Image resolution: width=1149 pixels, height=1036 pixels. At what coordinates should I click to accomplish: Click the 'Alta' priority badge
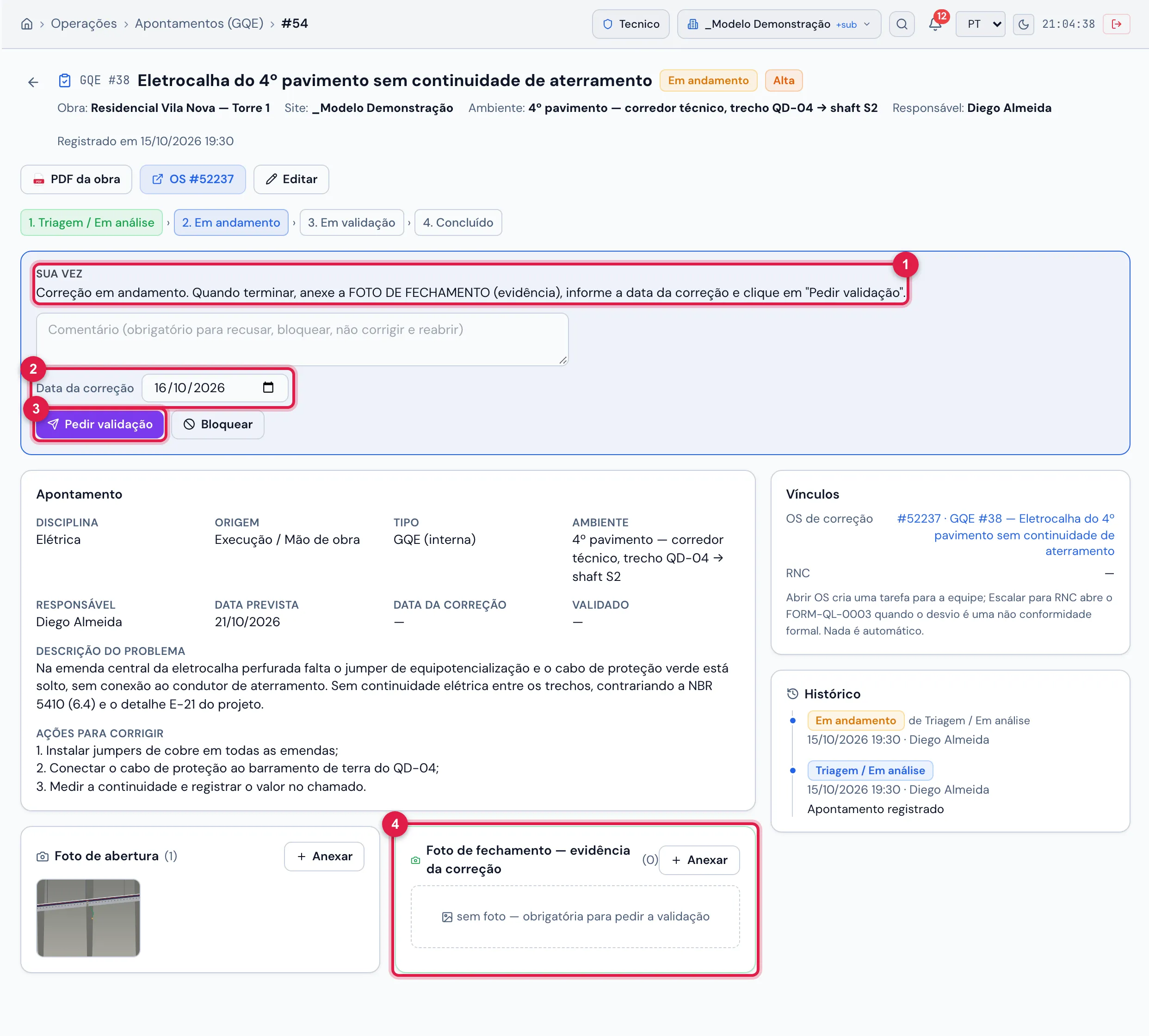[x=784, y=80]
